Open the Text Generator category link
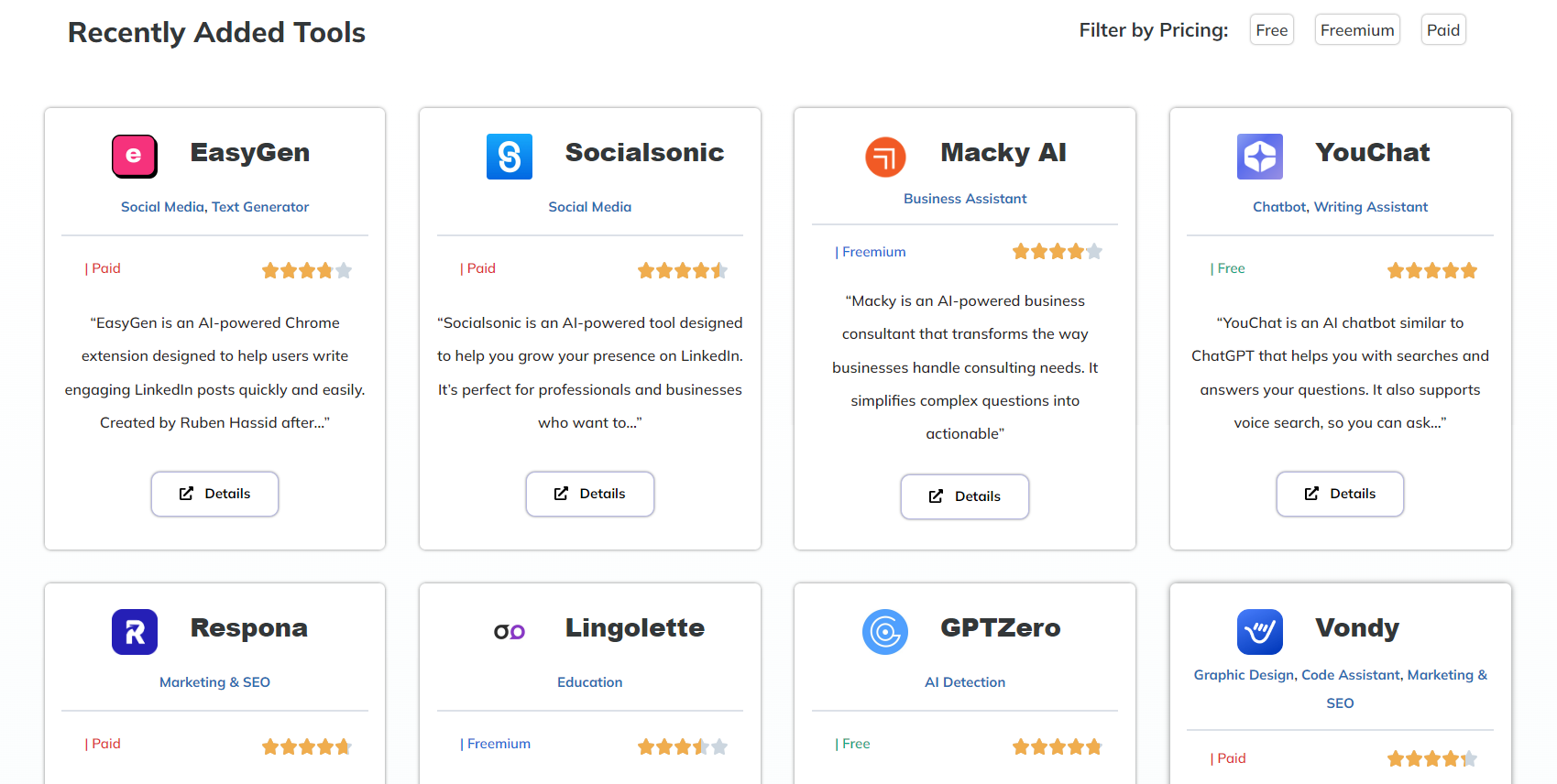This screenshot has height=784, width=1557. pos(260,207)
